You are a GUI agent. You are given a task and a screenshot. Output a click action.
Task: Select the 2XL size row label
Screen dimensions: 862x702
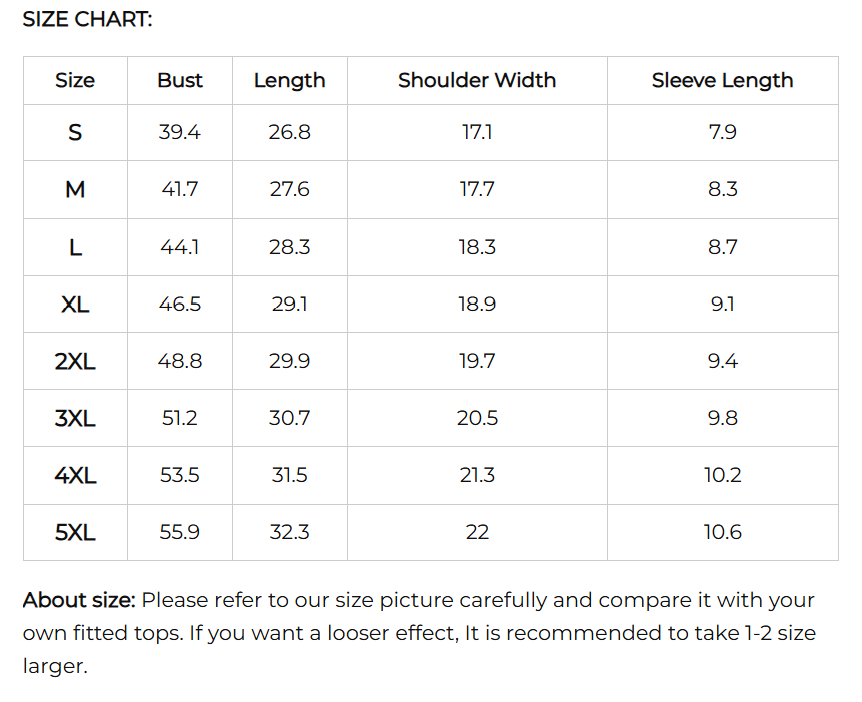point(75,361)
